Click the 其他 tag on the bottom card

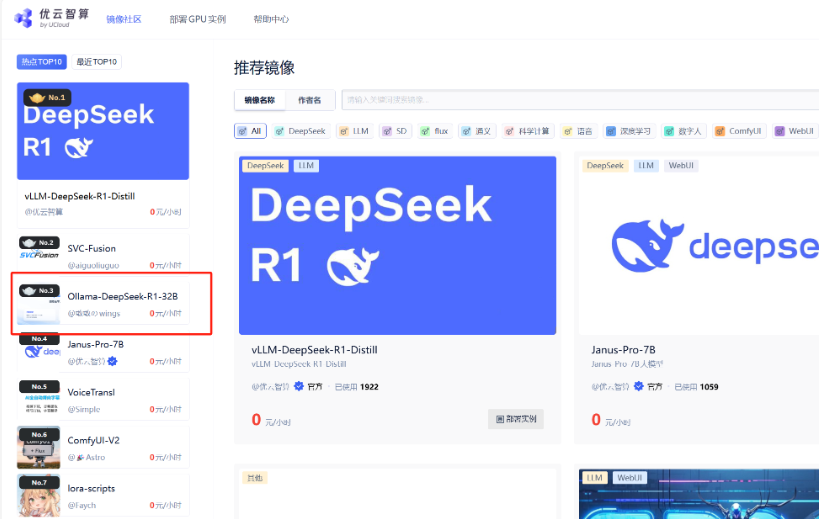pos(255,478)
